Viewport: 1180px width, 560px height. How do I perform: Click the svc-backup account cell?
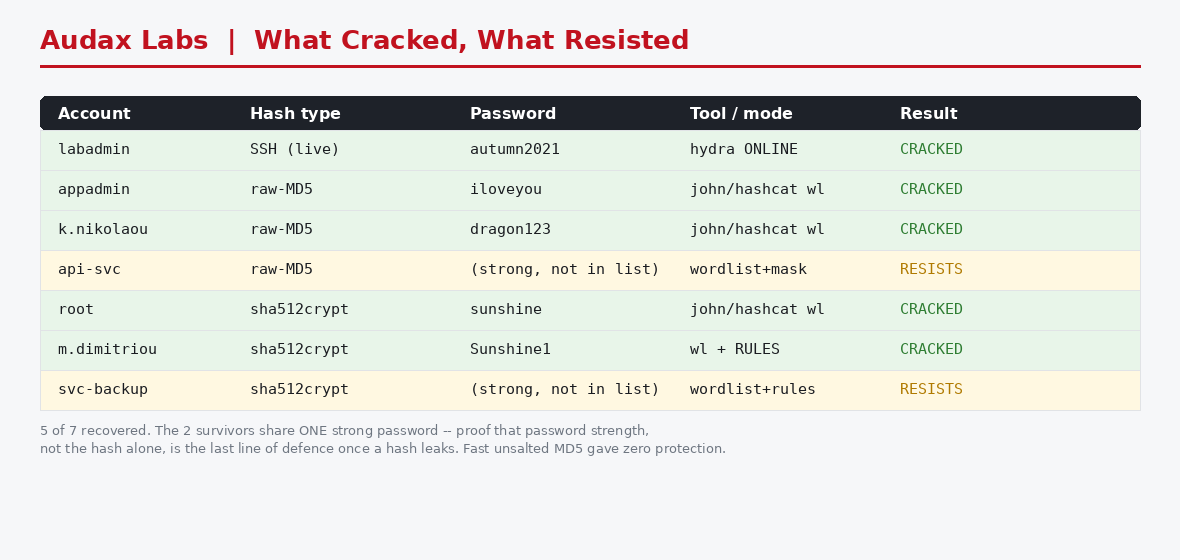103,389
